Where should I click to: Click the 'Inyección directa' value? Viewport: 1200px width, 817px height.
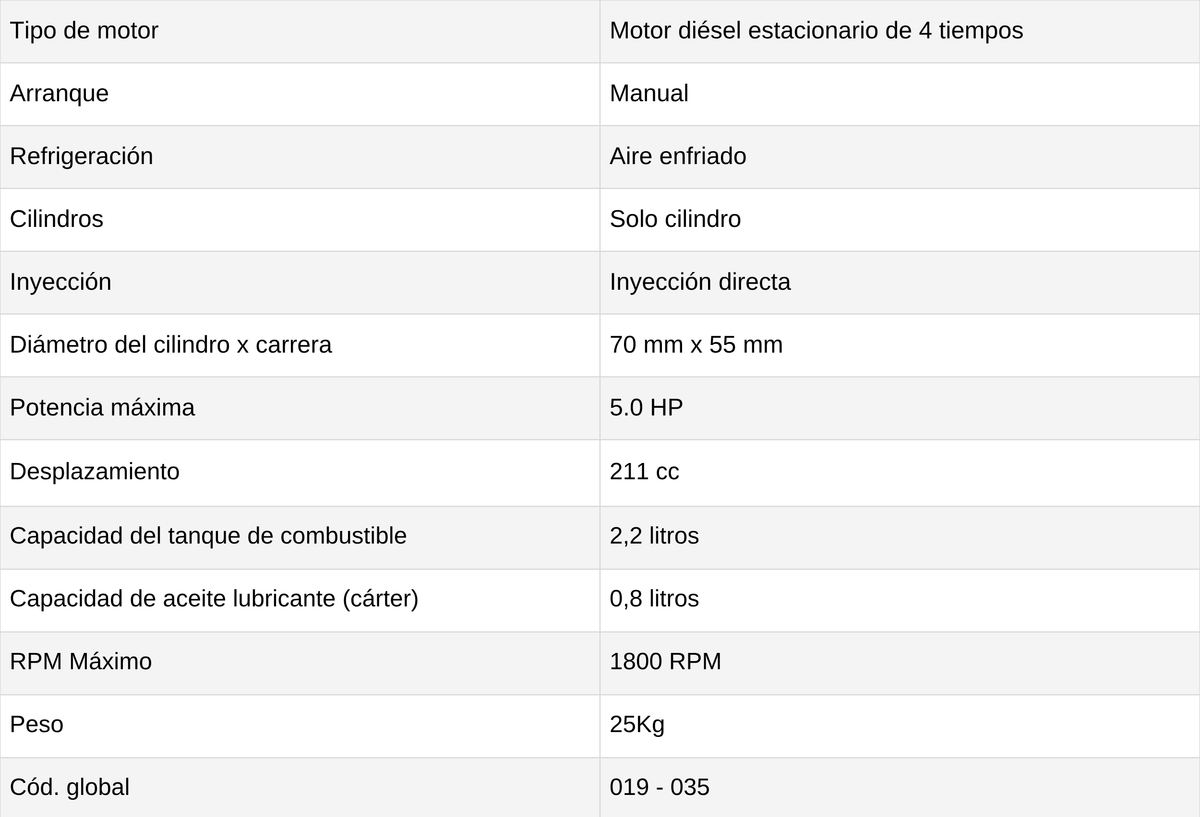click(x=700, y=282)
